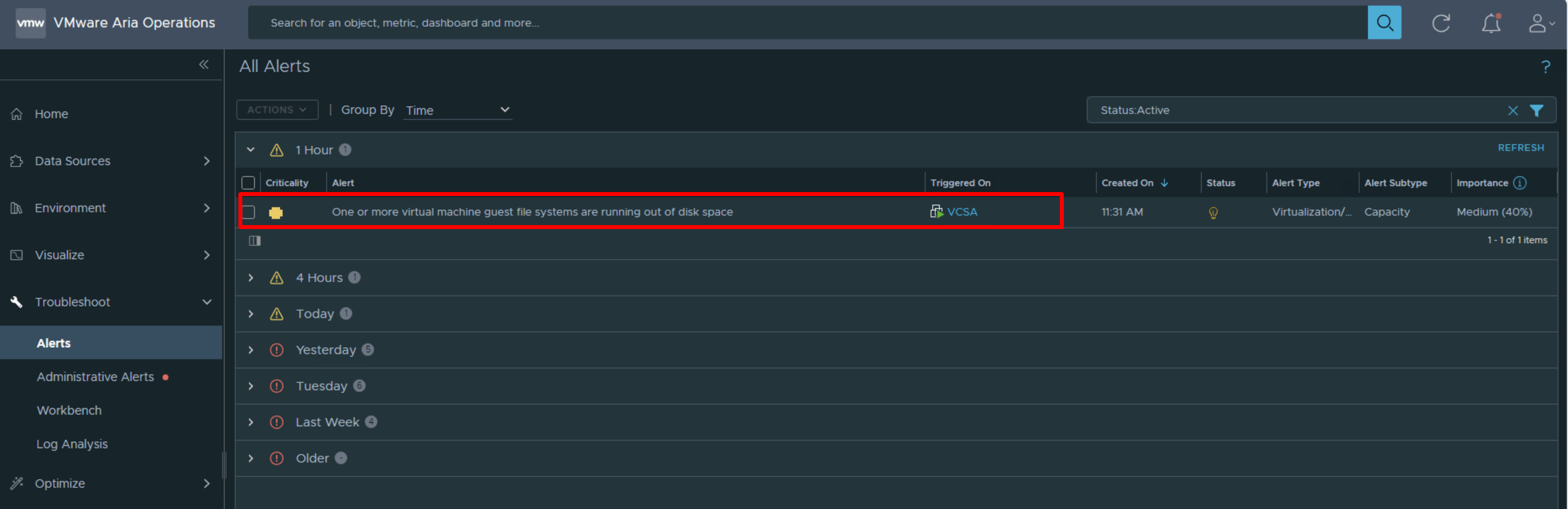Click the VCSA virtual machine icon
The width and height of the screenshot is (1568, 509).
936,211
